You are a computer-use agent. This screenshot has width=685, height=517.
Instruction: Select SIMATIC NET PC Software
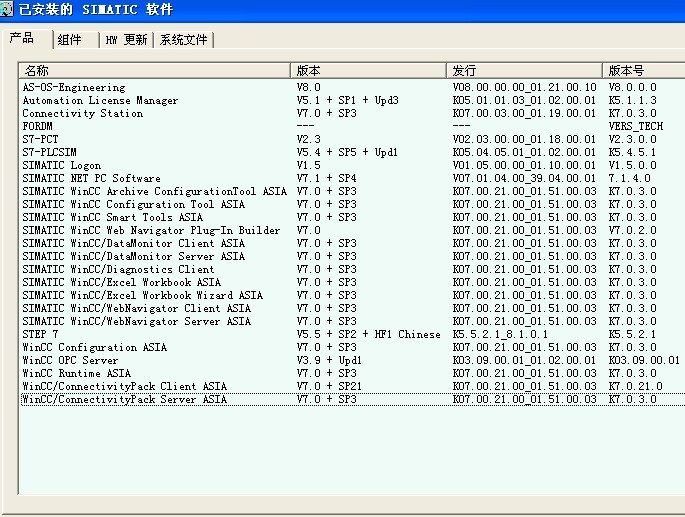pyautogui.click(x=91, y=178)
